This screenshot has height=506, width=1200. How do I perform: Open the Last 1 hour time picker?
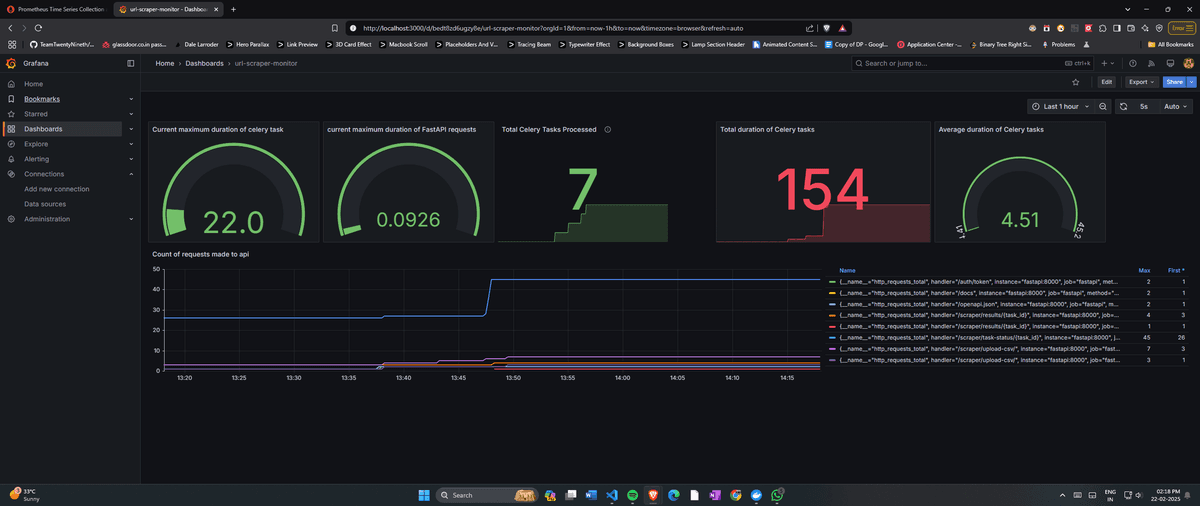coord(1060,106)
